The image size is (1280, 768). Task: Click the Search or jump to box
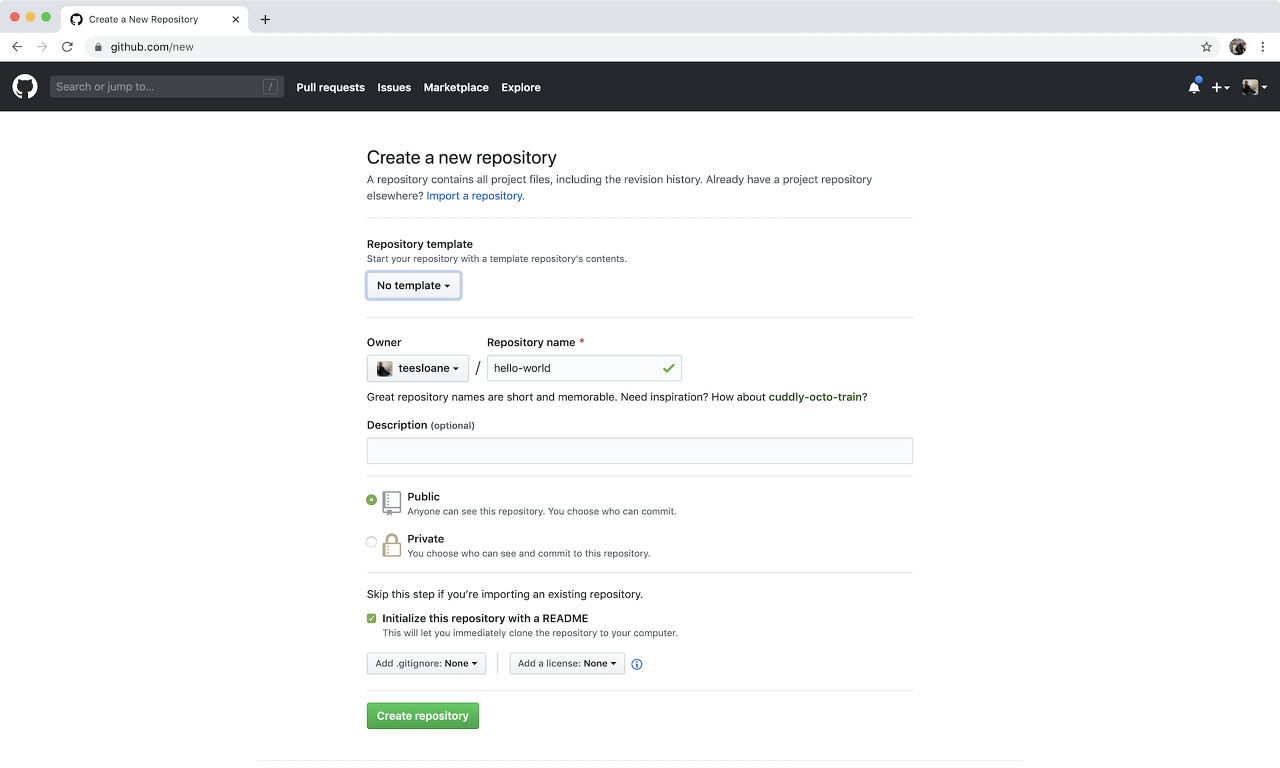pyautogui.click(x=167, y=87)
